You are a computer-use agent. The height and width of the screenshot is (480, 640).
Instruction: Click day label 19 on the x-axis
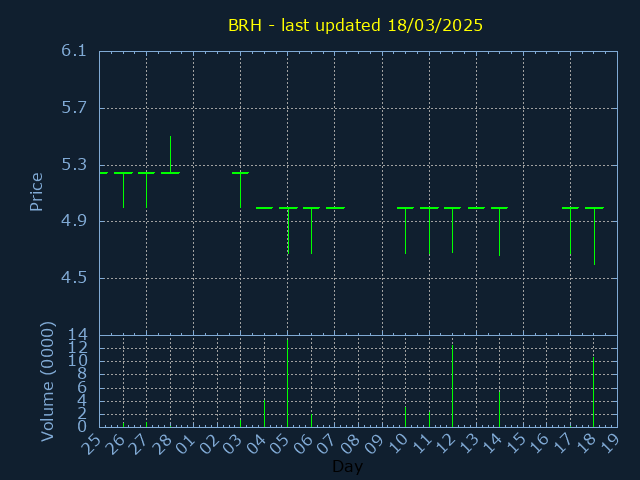tap(609, 444)
